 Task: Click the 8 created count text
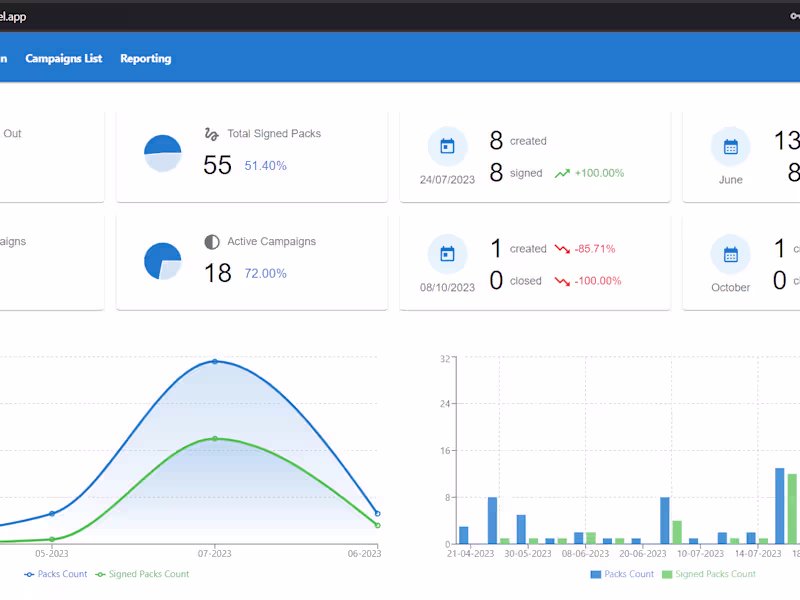click(518, 140)
